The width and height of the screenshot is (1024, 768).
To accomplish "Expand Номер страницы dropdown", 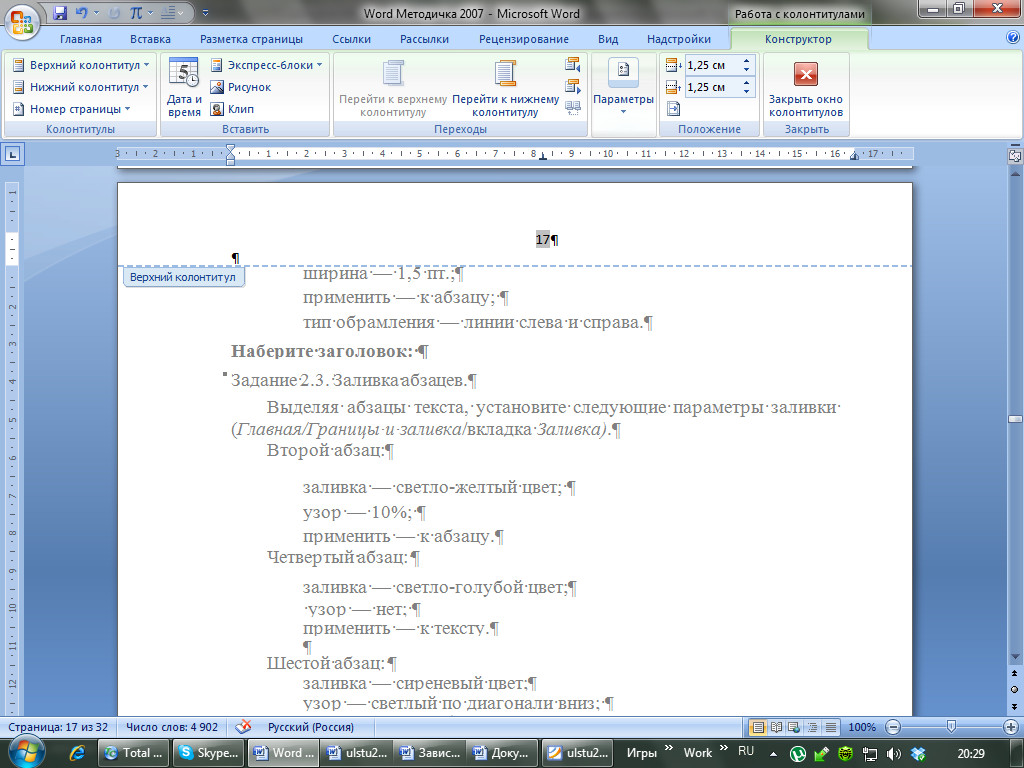I will click(72, 109).
